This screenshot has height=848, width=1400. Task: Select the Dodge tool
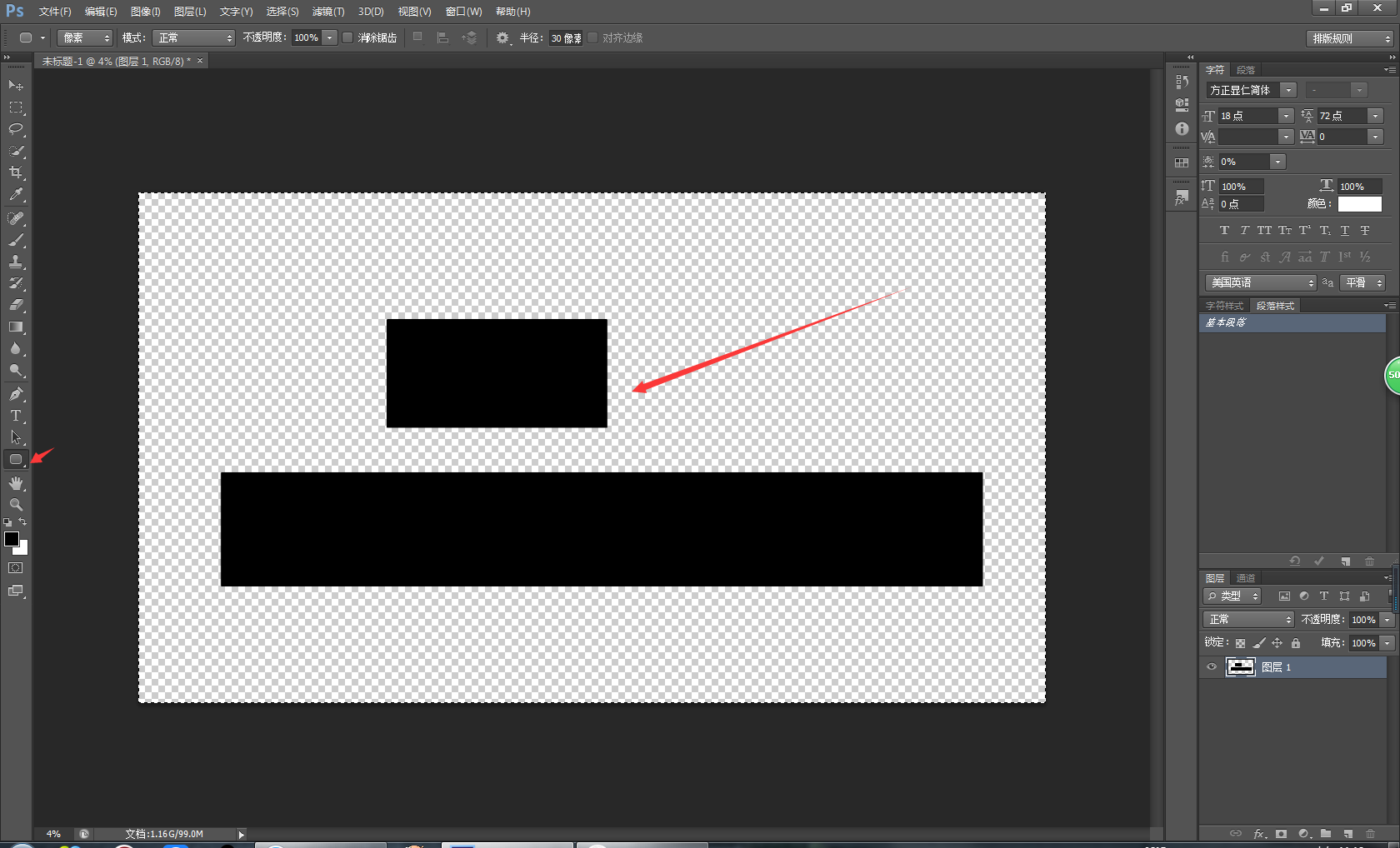[16, 371]
